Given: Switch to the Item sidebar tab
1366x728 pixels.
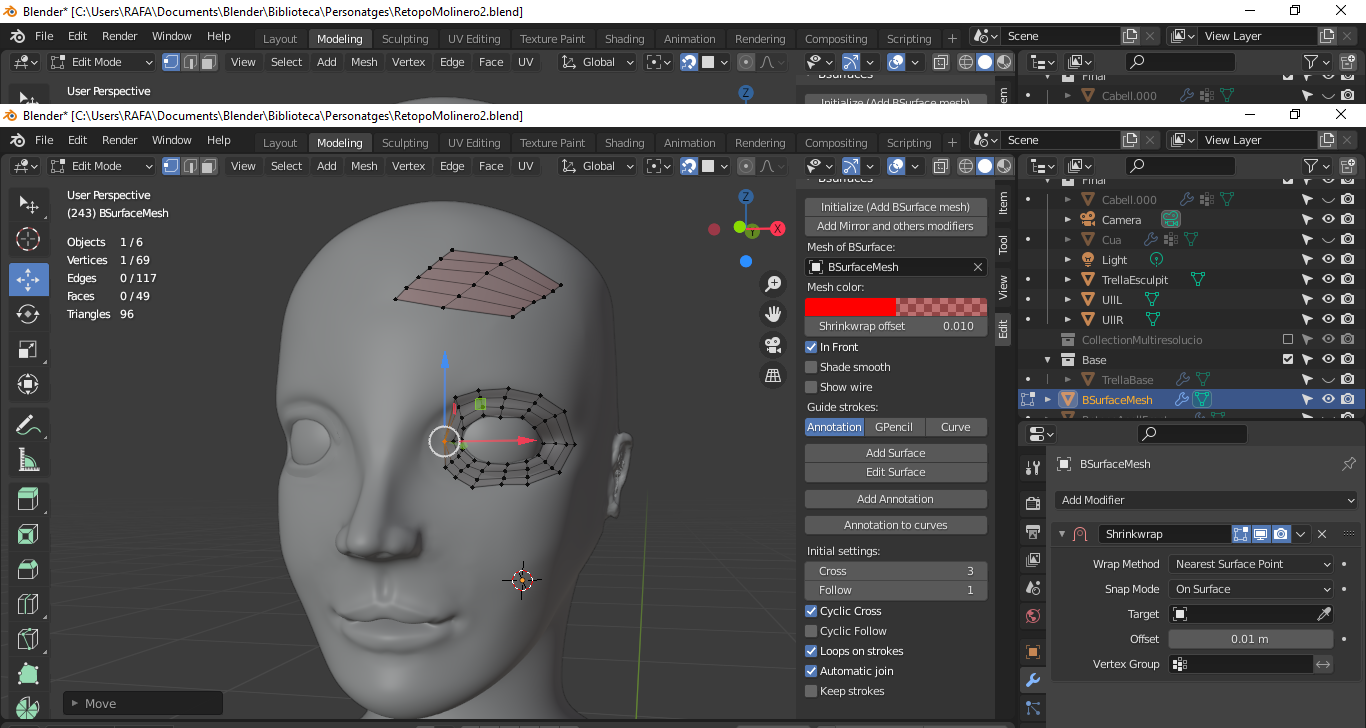Looking at the screenshot, I should 1003,203.
